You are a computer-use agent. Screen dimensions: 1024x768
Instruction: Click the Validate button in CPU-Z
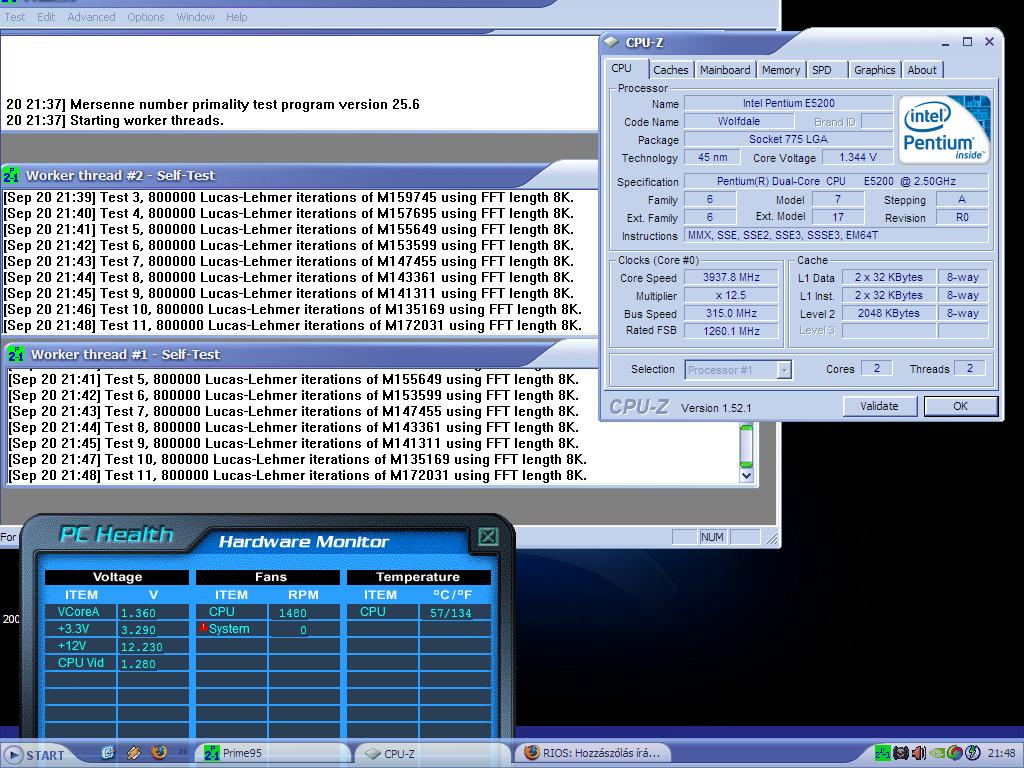(879, 406)
